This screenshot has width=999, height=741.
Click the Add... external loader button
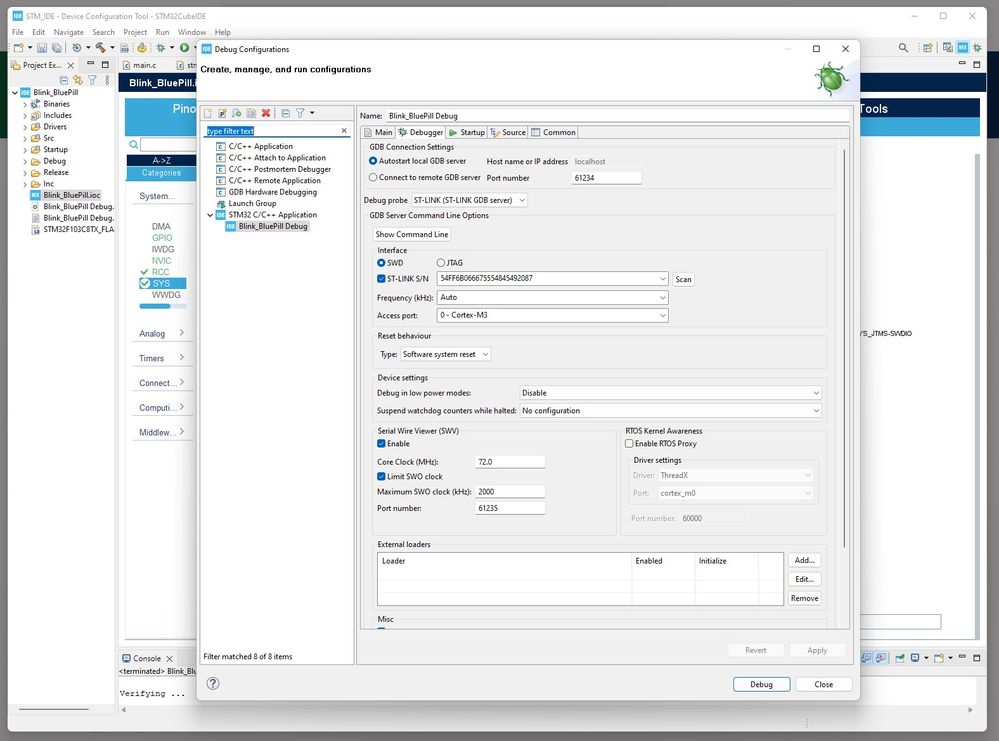[x=805, y=560]
